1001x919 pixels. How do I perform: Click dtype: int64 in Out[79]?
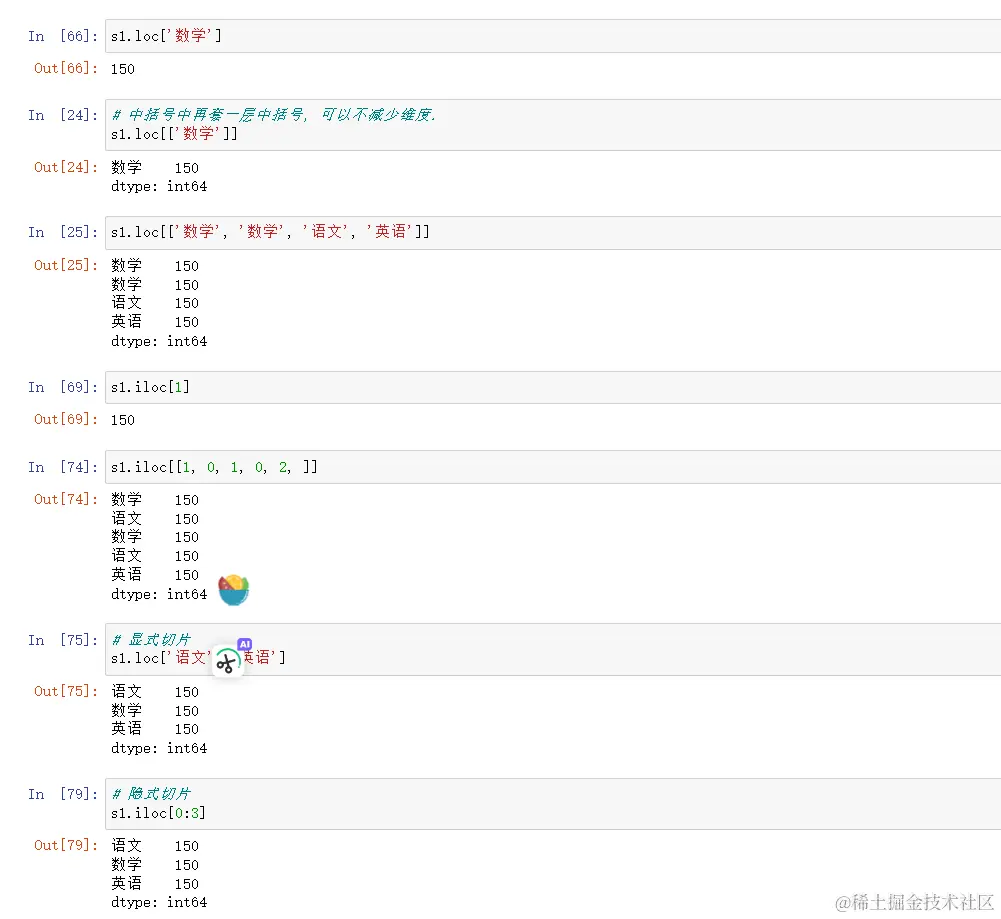[159, 902]
